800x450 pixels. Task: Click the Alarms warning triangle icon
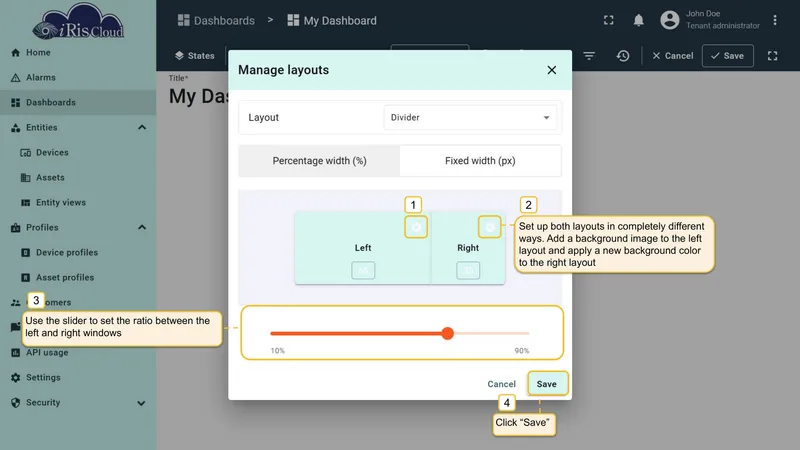[x=15, y=78]
